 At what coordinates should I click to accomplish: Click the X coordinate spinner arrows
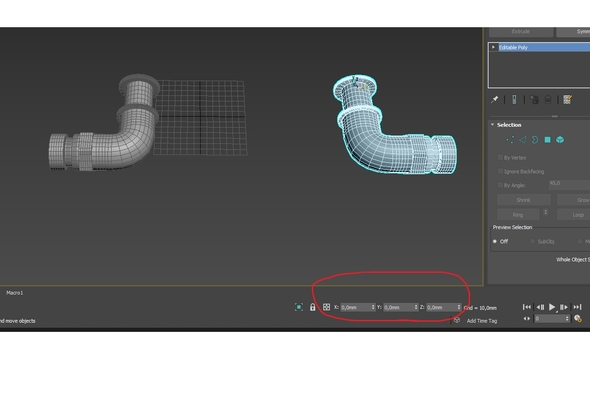[x=373, y=307]
